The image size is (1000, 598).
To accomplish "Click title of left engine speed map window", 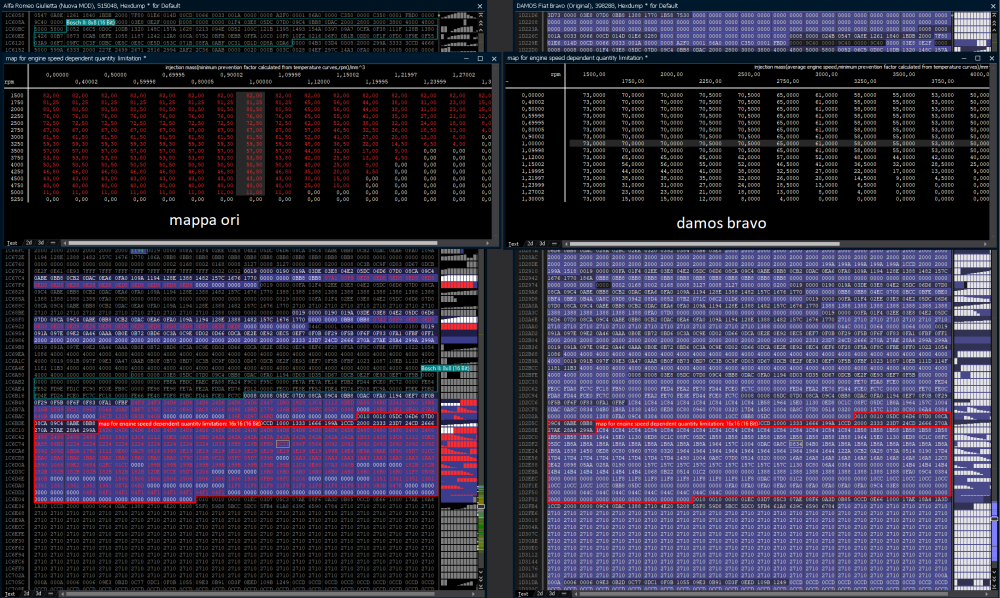I will coord(76,58).
